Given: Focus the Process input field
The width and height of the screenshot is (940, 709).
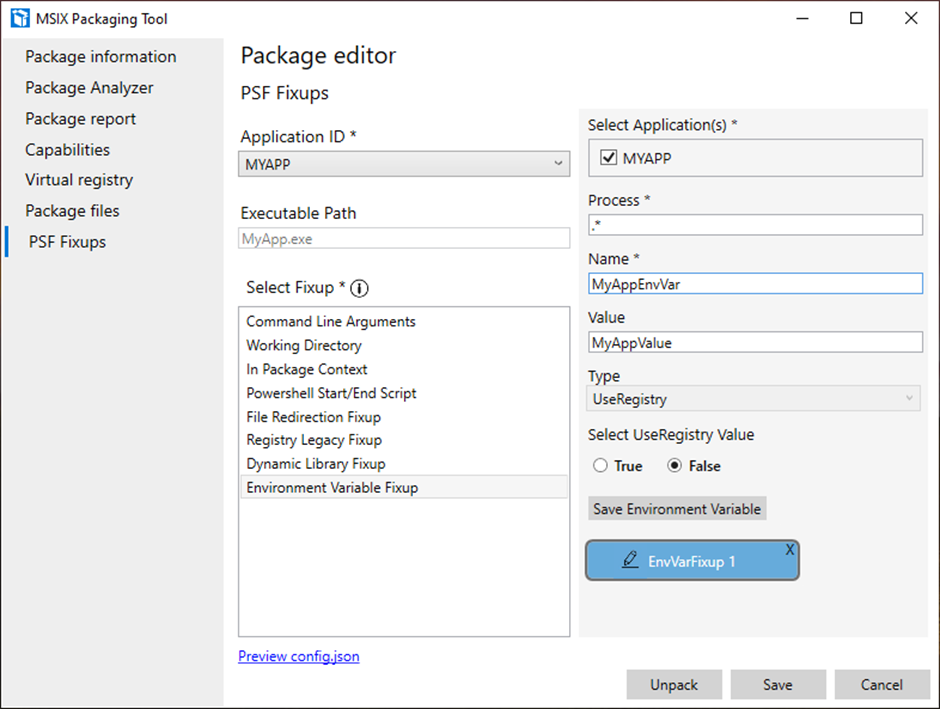Looking at the screenshot, I should (x=755, y=225).
